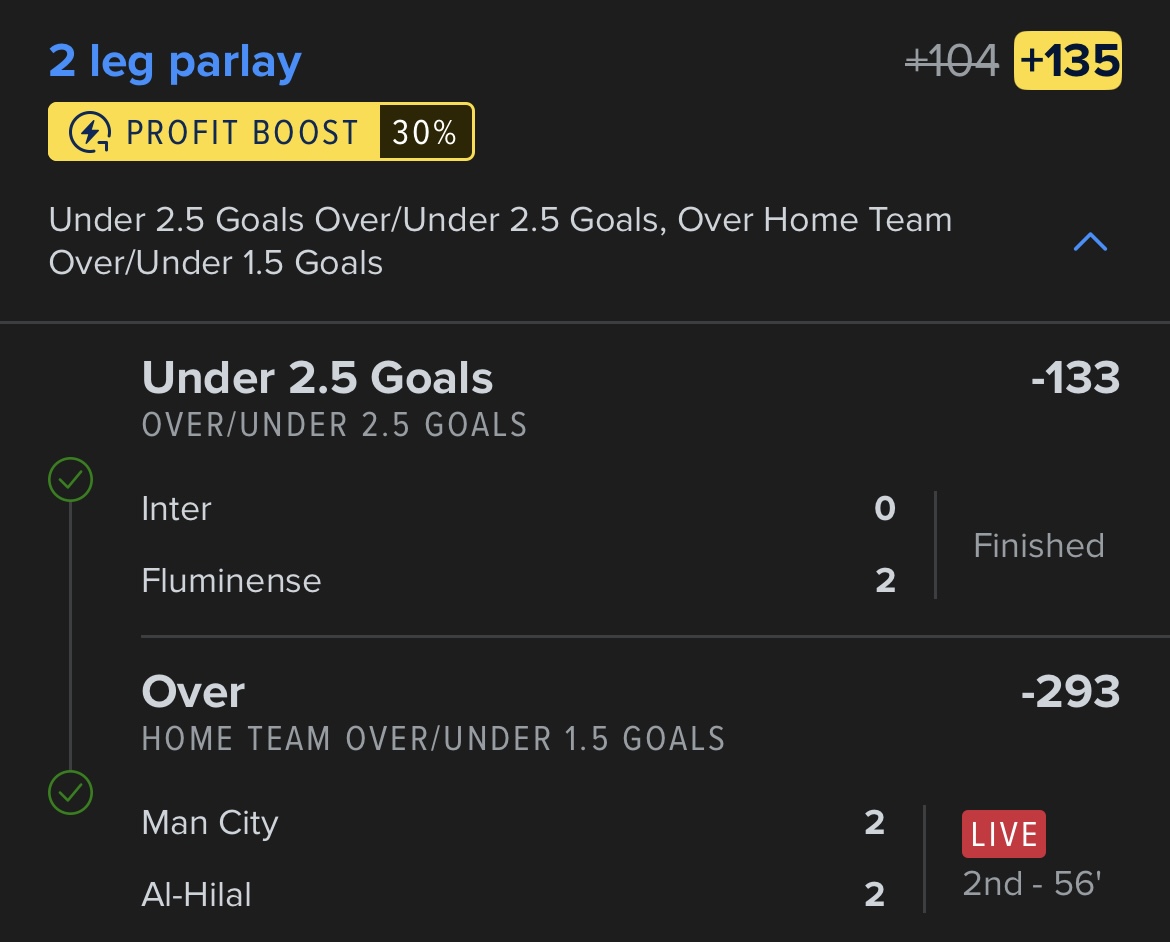Tap the Finished match status

click(1039, 546)
